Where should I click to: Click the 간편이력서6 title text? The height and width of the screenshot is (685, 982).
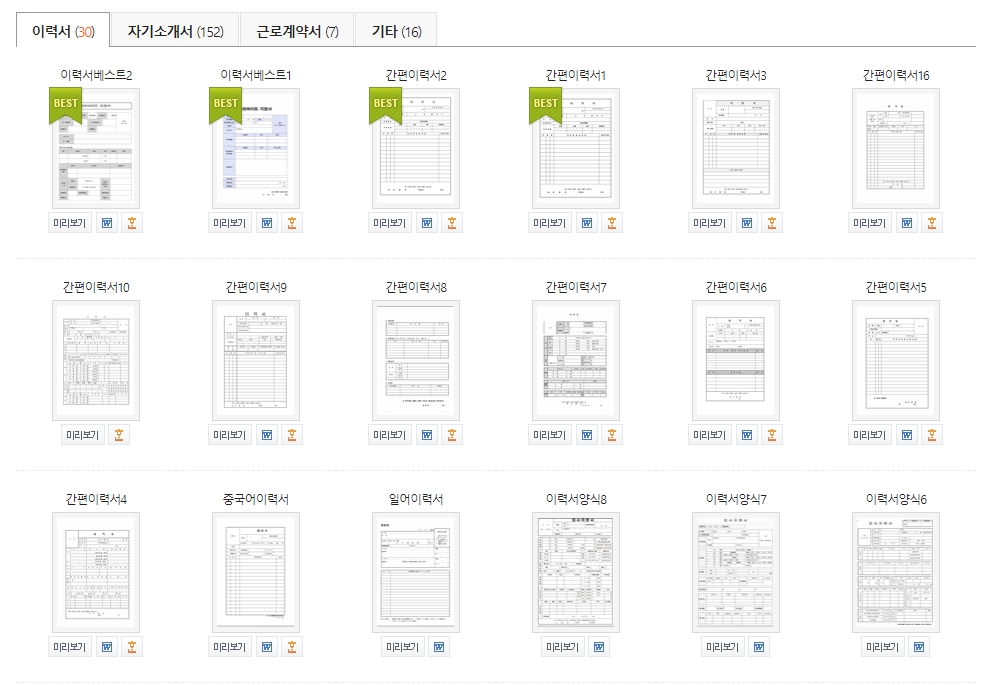pyautogui.click(x=736, y=287)
